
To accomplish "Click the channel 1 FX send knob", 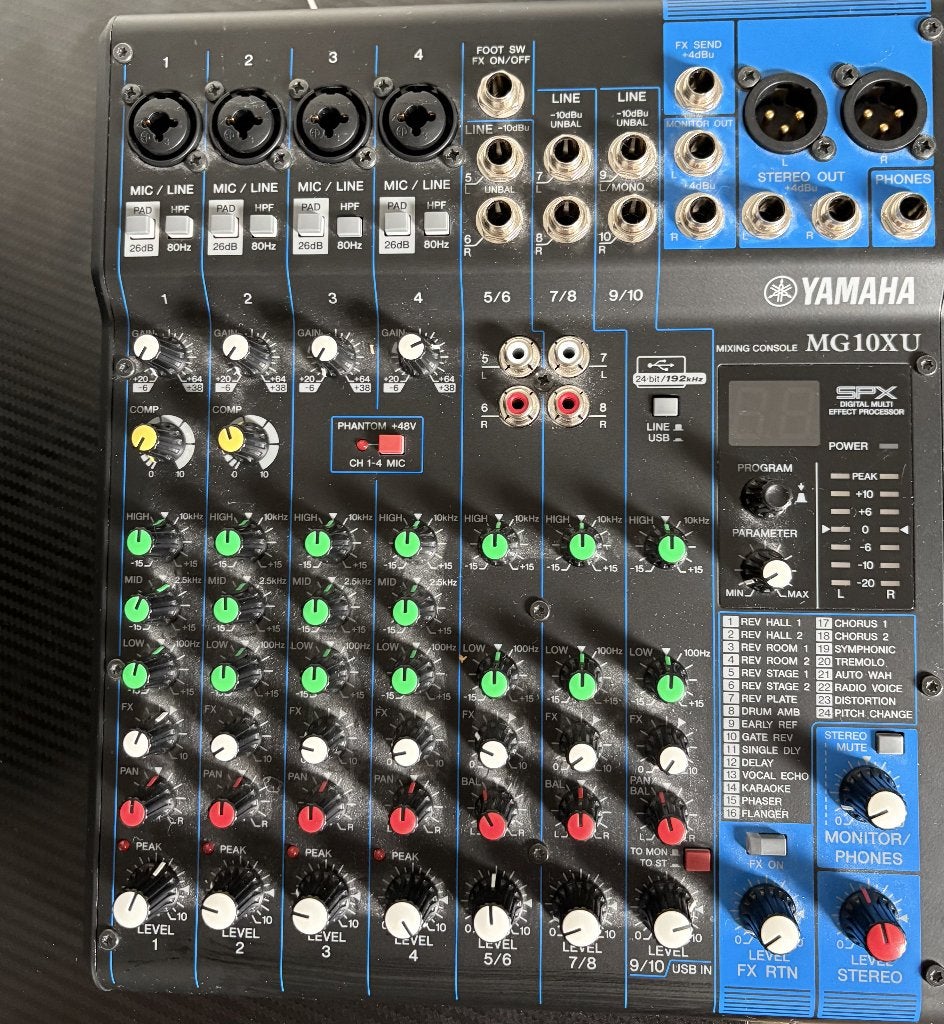I will 136,743.
